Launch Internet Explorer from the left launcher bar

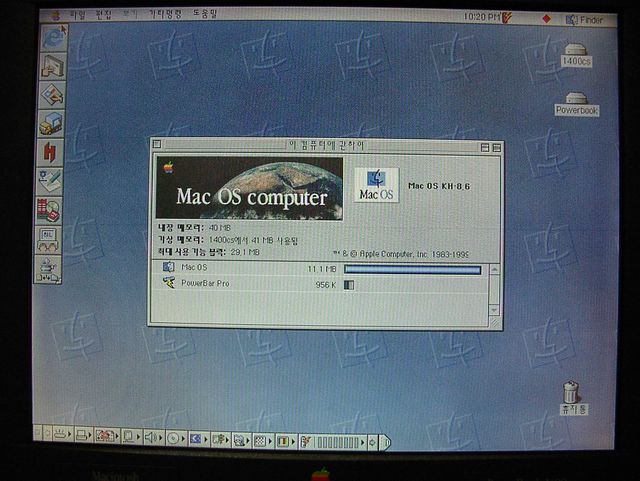point(50,38)
